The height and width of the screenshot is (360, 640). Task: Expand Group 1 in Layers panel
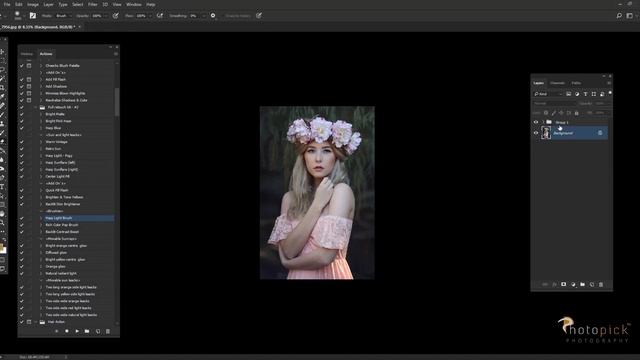tap(543, 122)
